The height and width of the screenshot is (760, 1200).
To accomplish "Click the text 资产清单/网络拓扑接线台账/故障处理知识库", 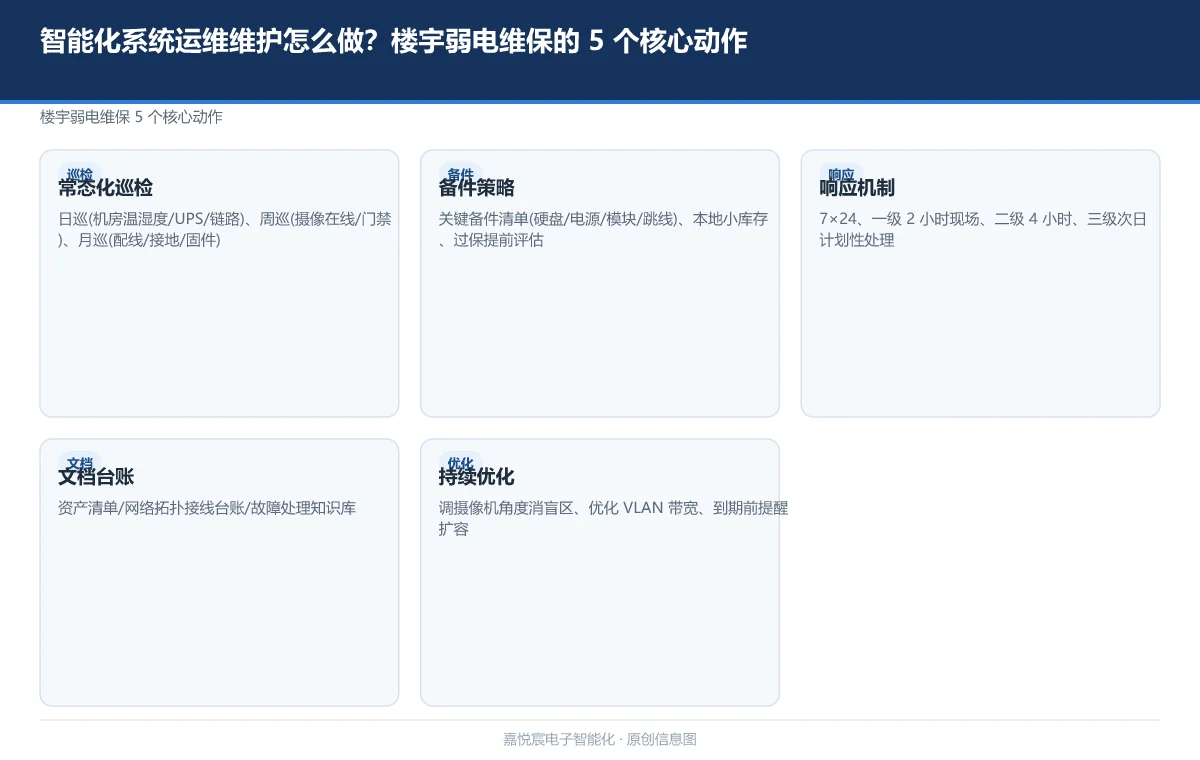I will pyautogui.click(x=207, y=508).
